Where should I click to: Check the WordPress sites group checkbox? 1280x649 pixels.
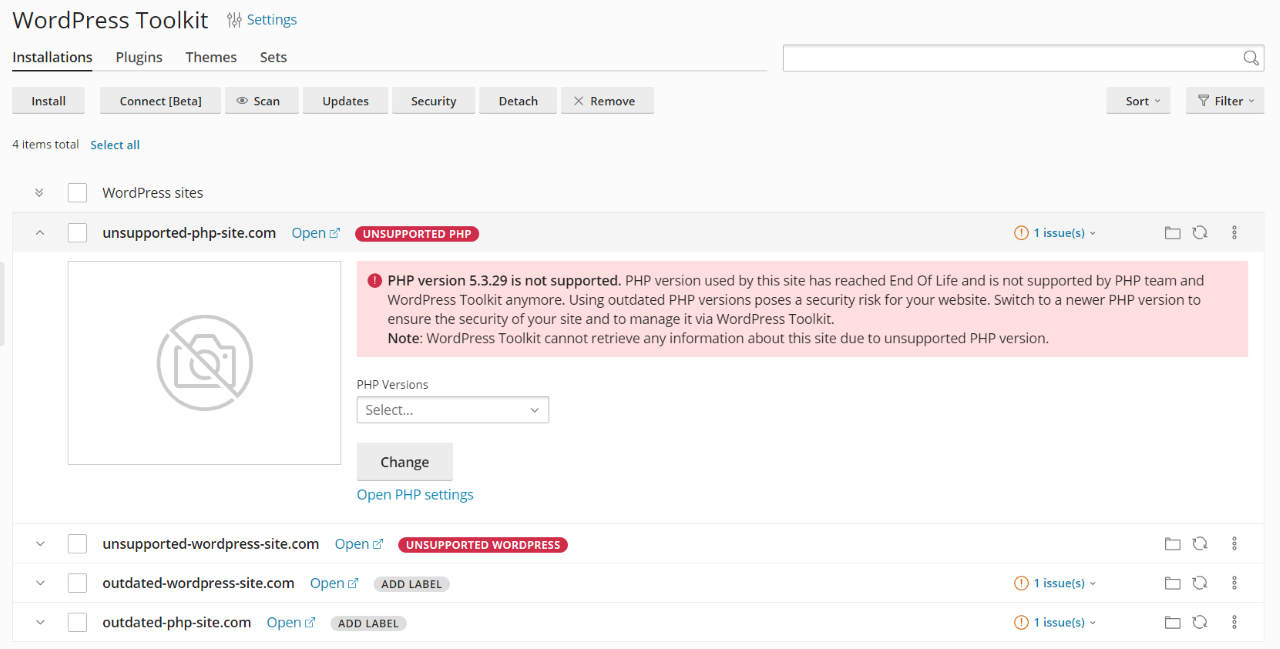coord(77,192)
